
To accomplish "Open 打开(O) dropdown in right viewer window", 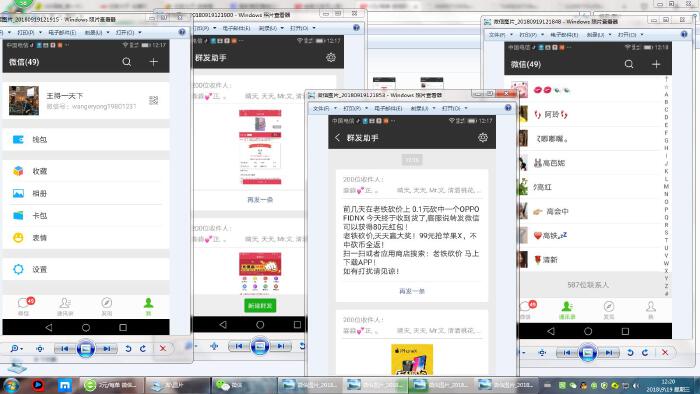I will [630, 35].
